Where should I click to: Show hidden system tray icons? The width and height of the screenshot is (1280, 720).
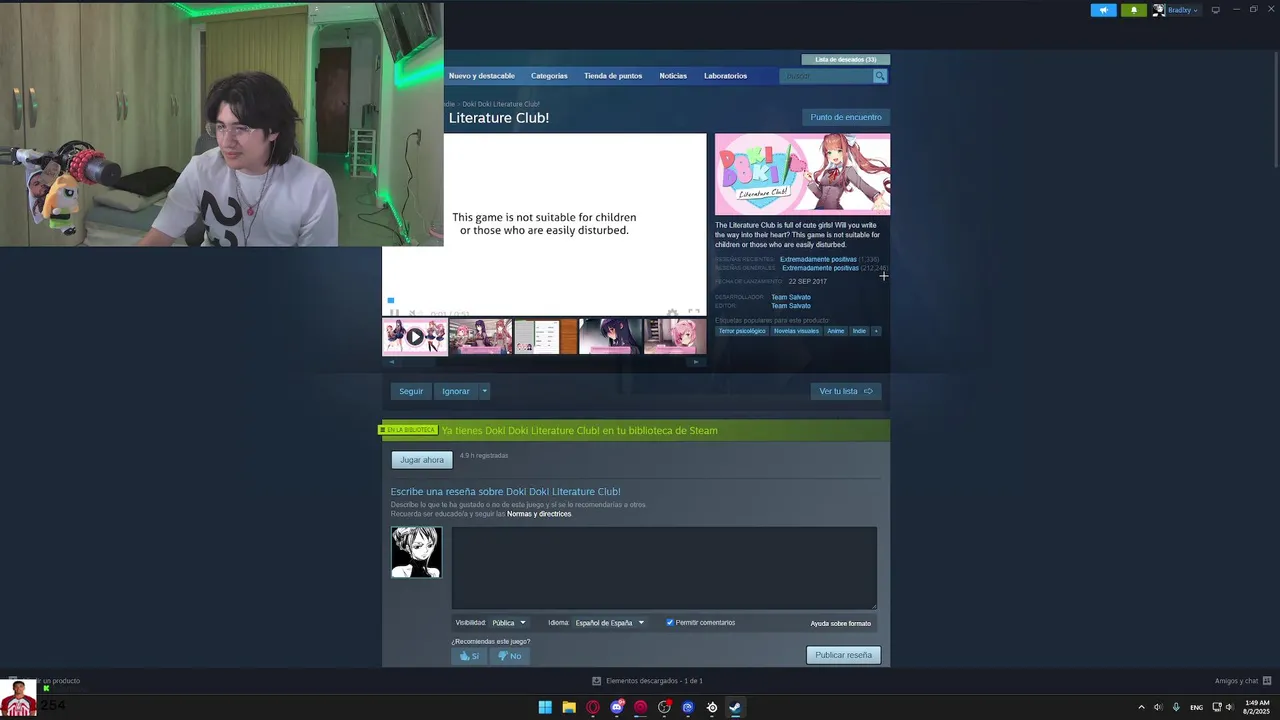click(1141, 707)
